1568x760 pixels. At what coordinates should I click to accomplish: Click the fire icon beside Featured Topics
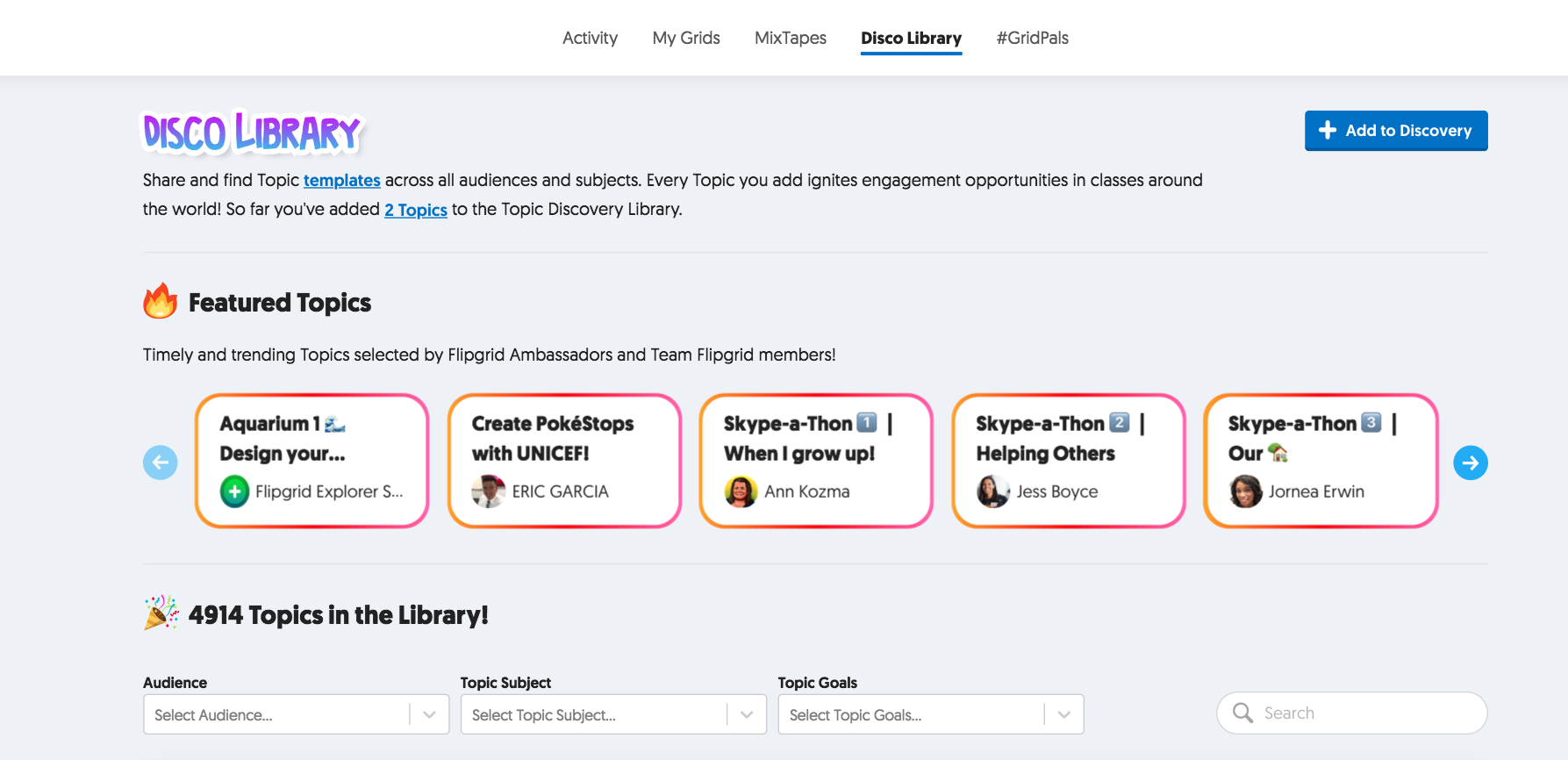tap(161, 301)
